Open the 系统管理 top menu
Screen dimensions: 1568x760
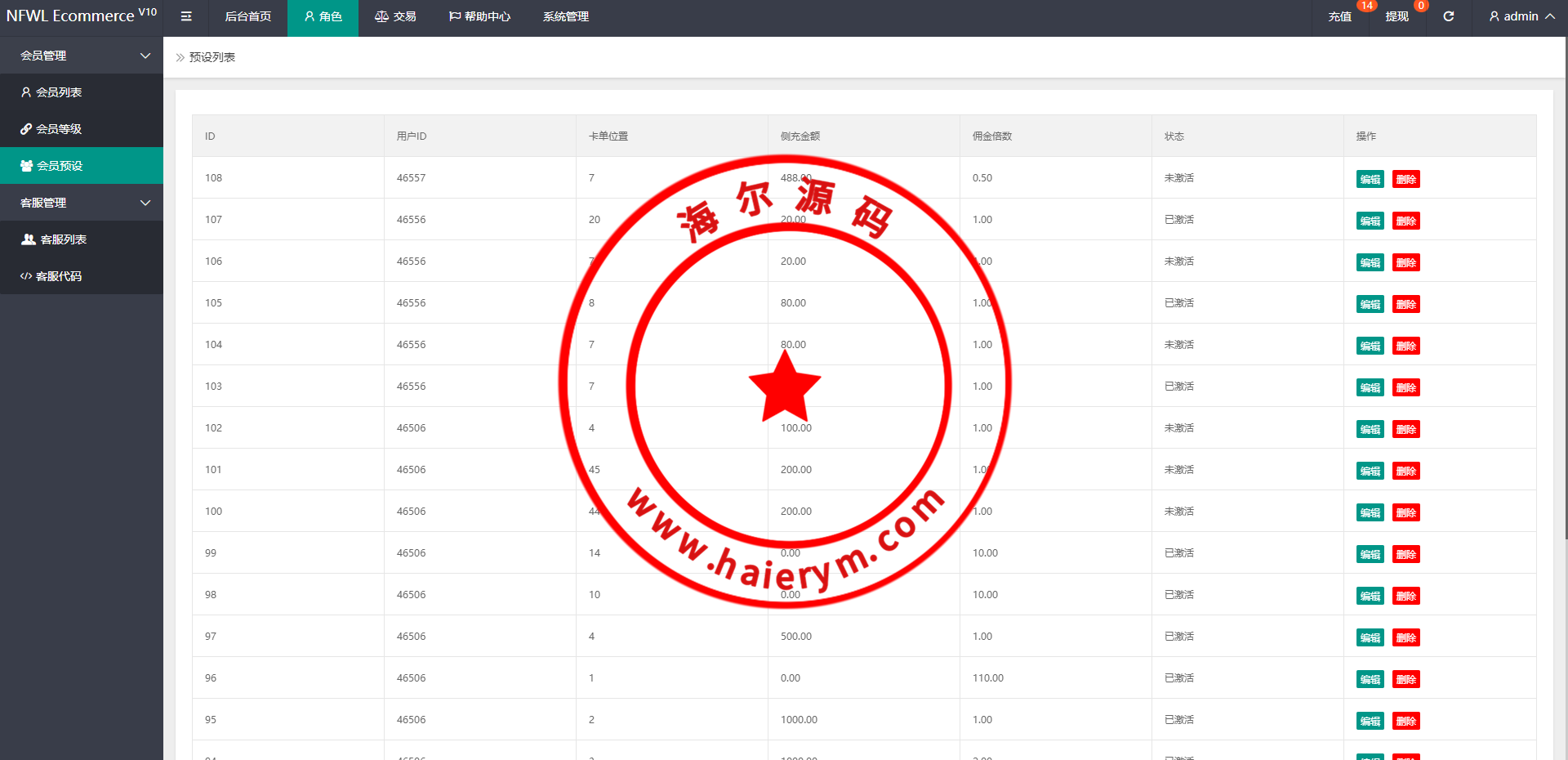[x=565, y=16]
